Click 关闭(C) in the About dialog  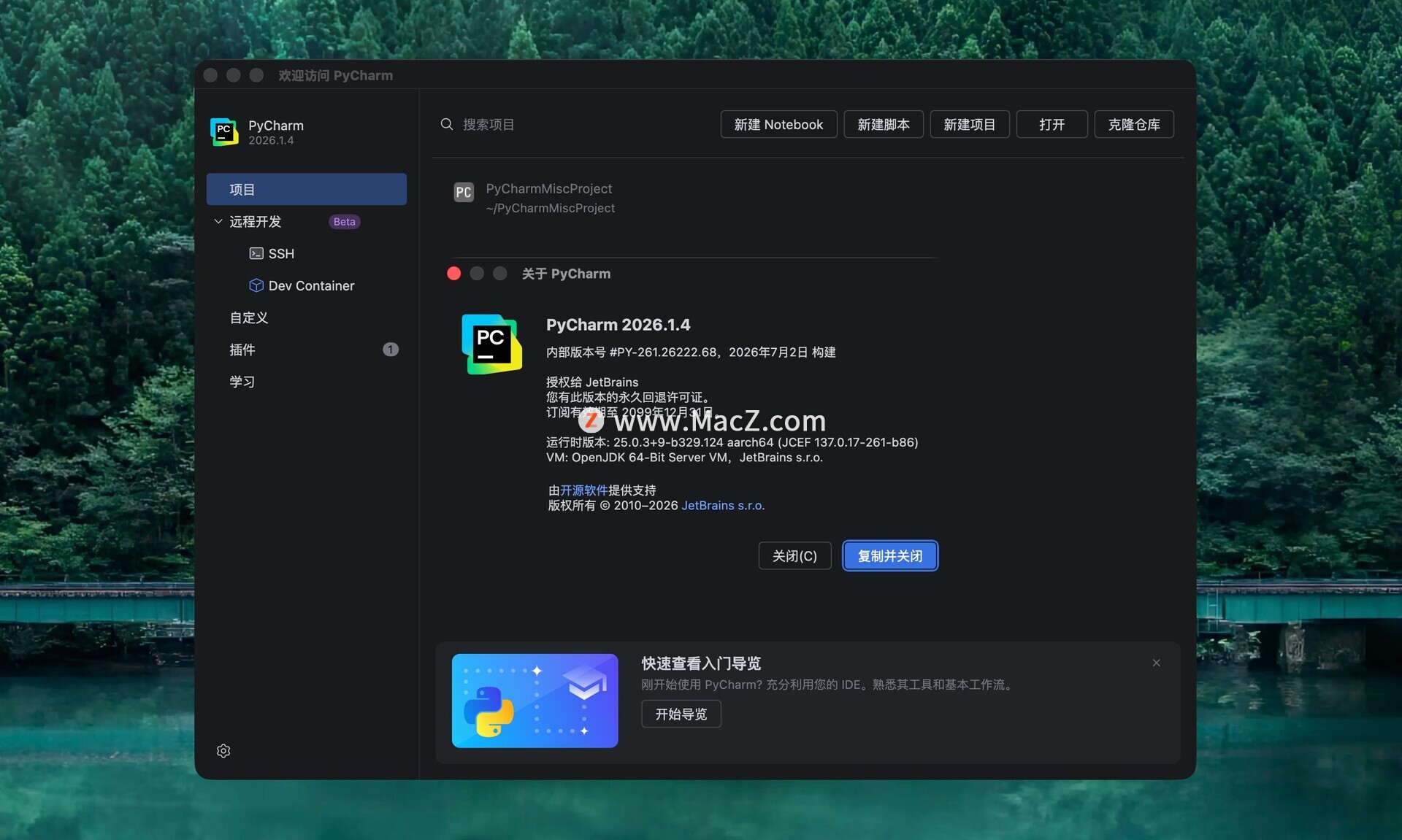(794, 556)
